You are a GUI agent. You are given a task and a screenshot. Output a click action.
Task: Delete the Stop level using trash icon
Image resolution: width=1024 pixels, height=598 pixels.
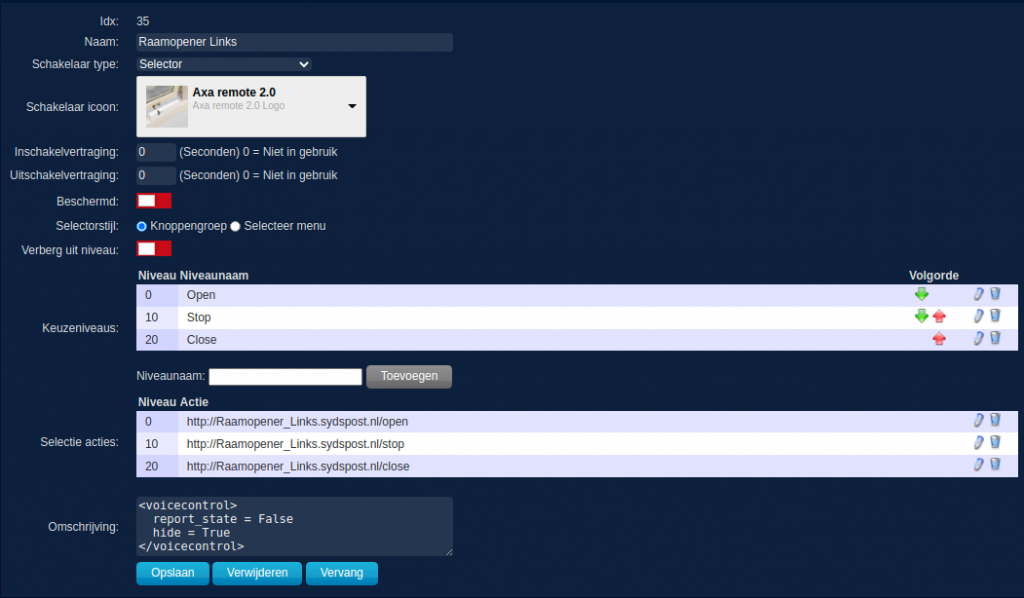[x=995, y=316]
